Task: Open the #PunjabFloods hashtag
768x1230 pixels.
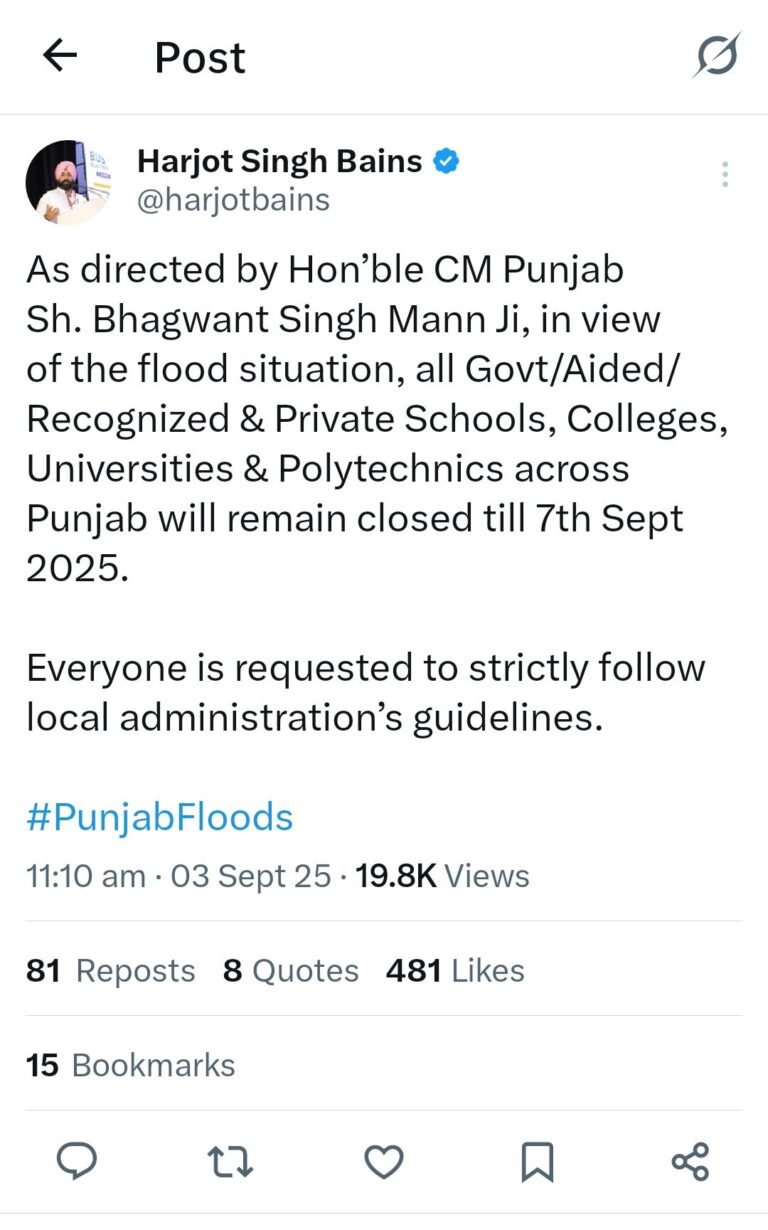Action: tap(159, 818)
